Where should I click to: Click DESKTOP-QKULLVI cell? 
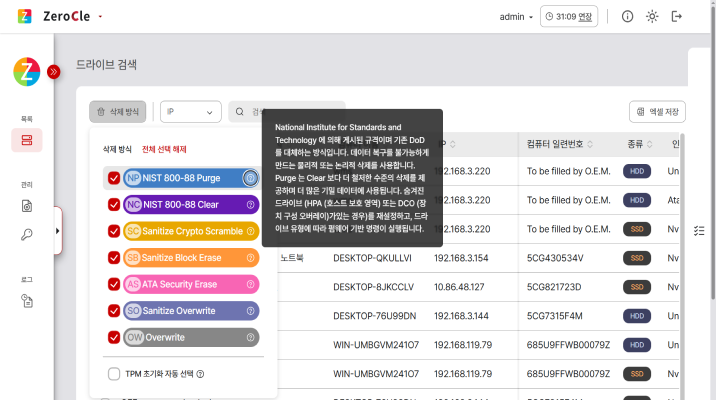(372, 258)
